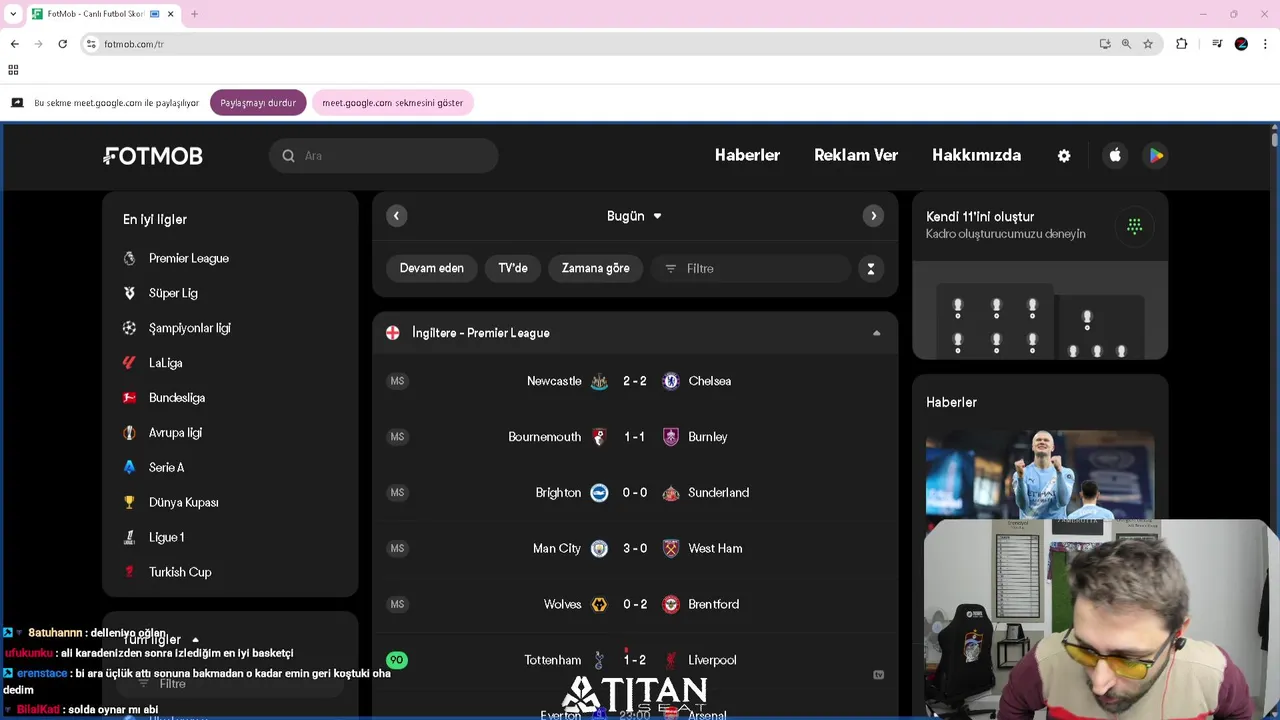Go to next day arrow
Viewport: 1280px width, 720px height.
click(x=873, y=216)
